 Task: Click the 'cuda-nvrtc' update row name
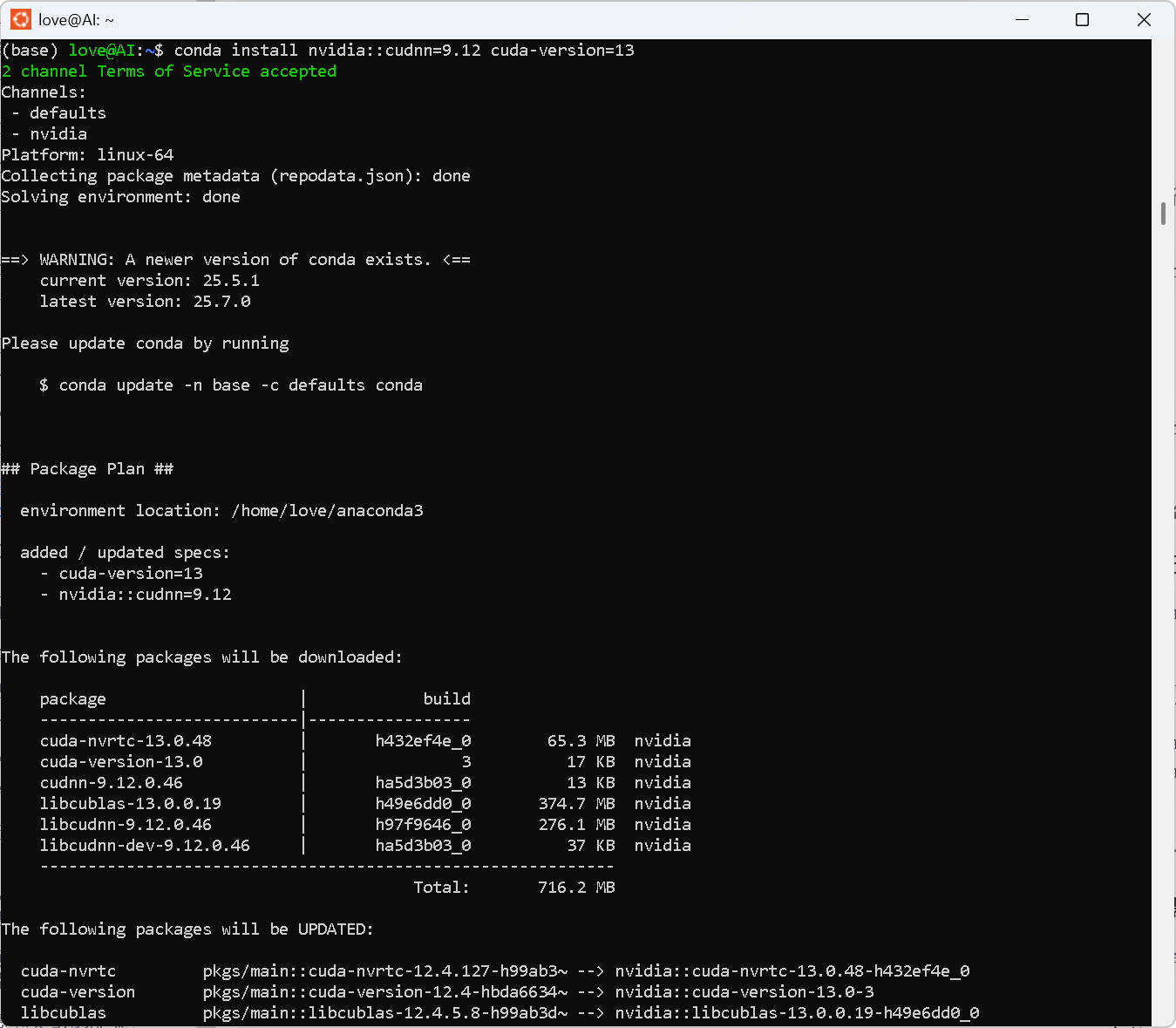69,971
